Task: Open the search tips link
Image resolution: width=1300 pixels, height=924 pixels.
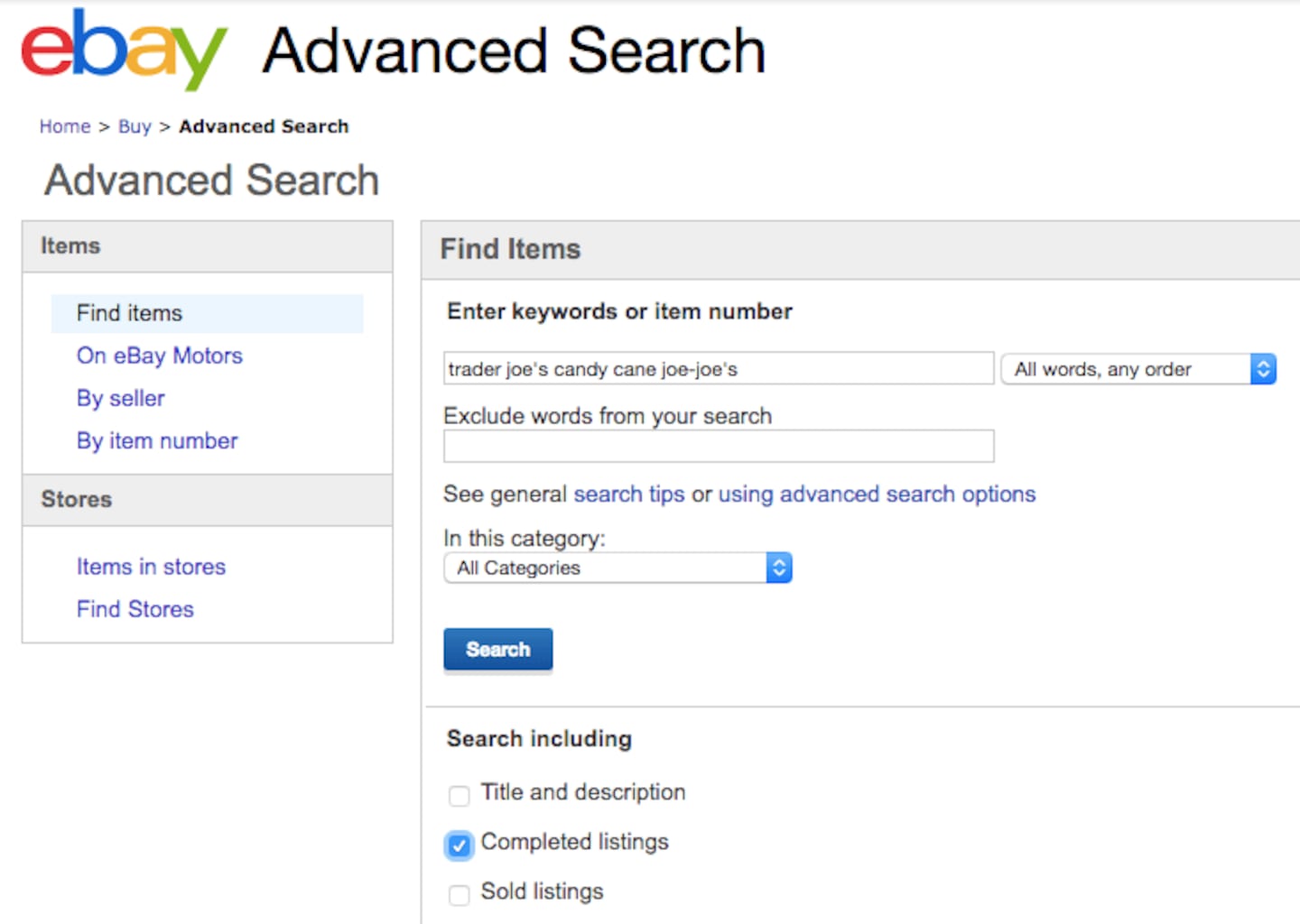Action: pyautogui.click(x=629, y=494)
